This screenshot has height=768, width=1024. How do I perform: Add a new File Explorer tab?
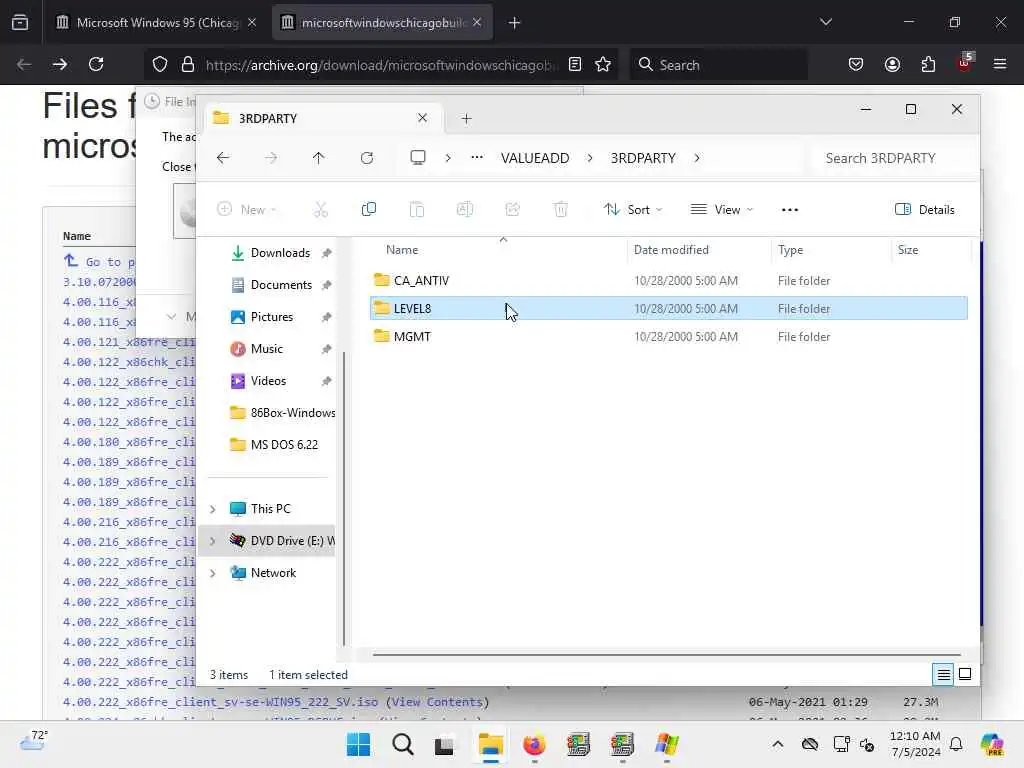(x=466, y=118)
